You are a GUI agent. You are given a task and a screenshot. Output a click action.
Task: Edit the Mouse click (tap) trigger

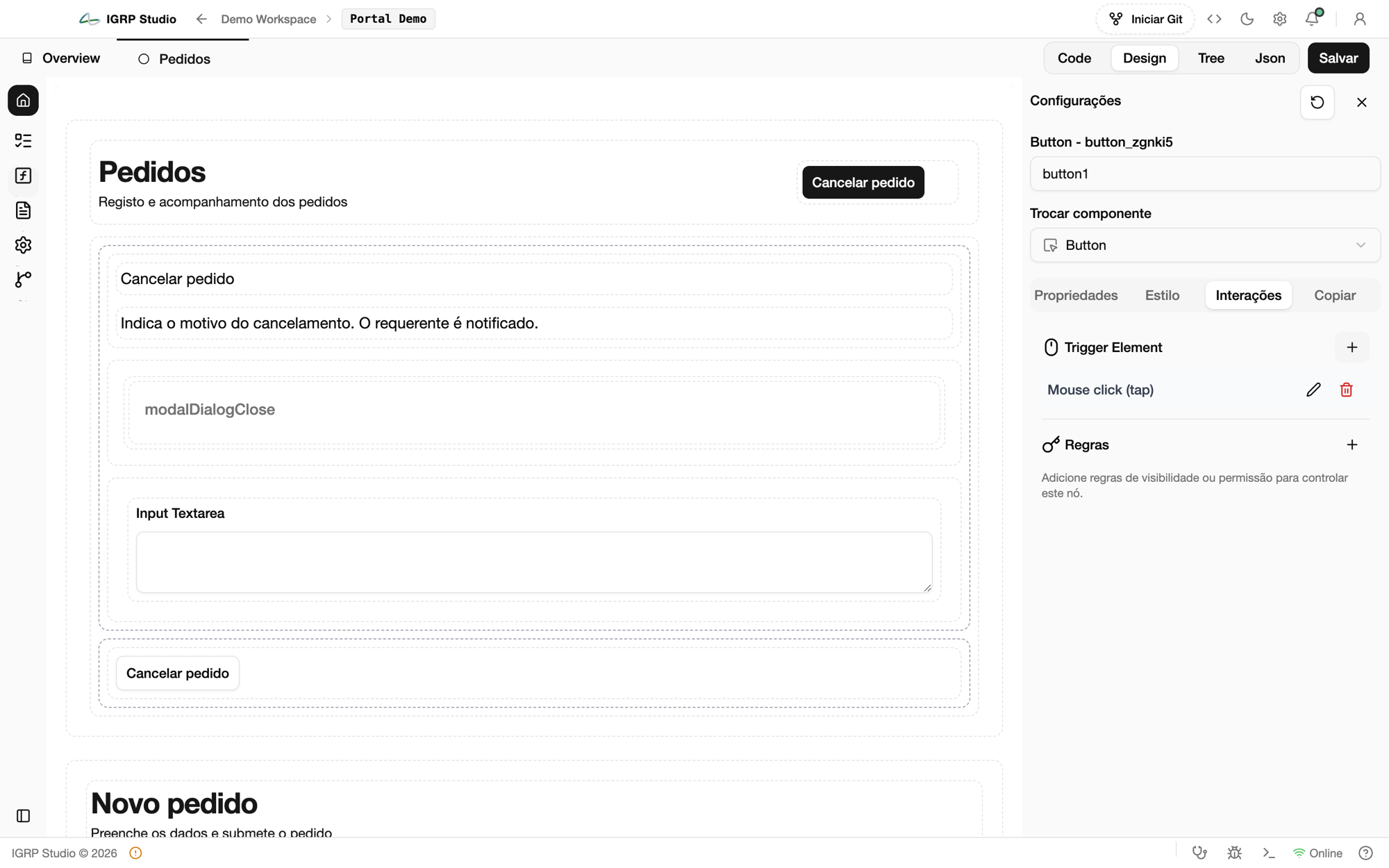(x=1313, y=390)
